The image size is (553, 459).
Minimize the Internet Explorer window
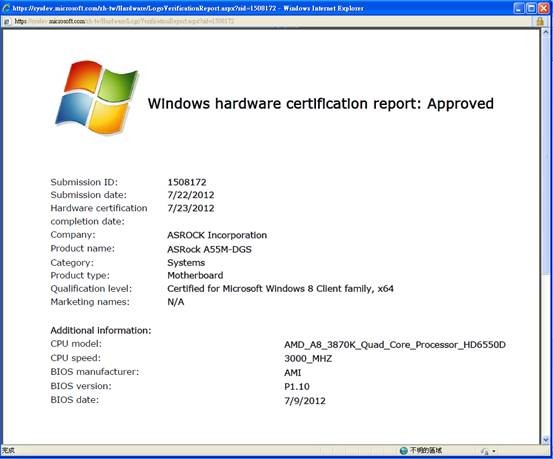click(x=518, y=8)
